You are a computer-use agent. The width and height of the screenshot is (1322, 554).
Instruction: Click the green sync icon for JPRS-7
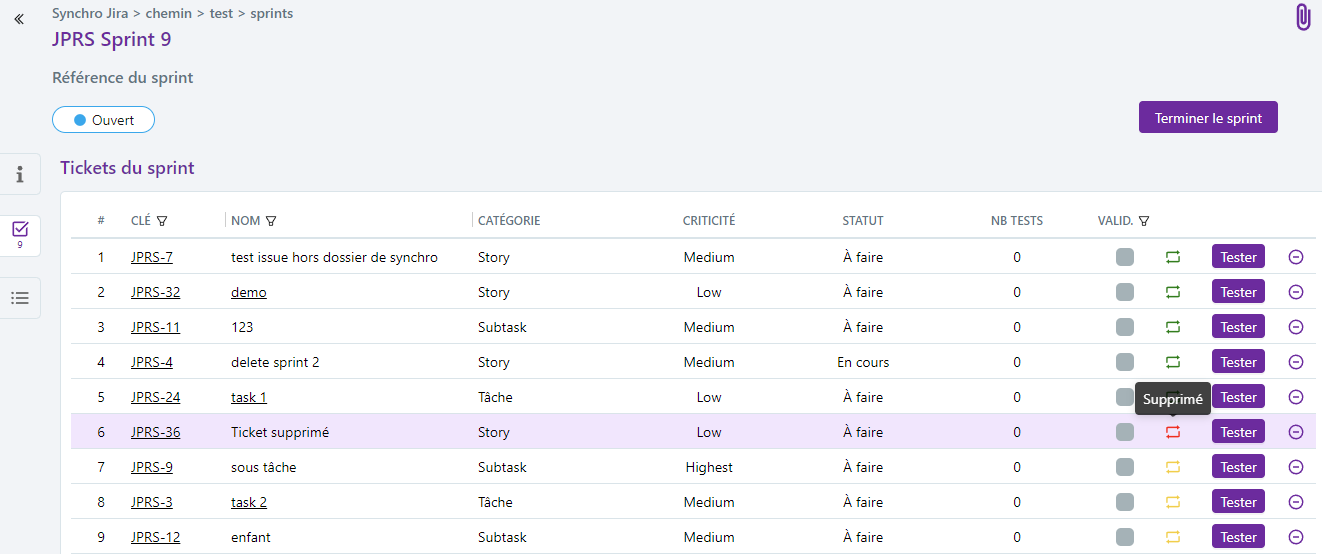click(1173, 257)
